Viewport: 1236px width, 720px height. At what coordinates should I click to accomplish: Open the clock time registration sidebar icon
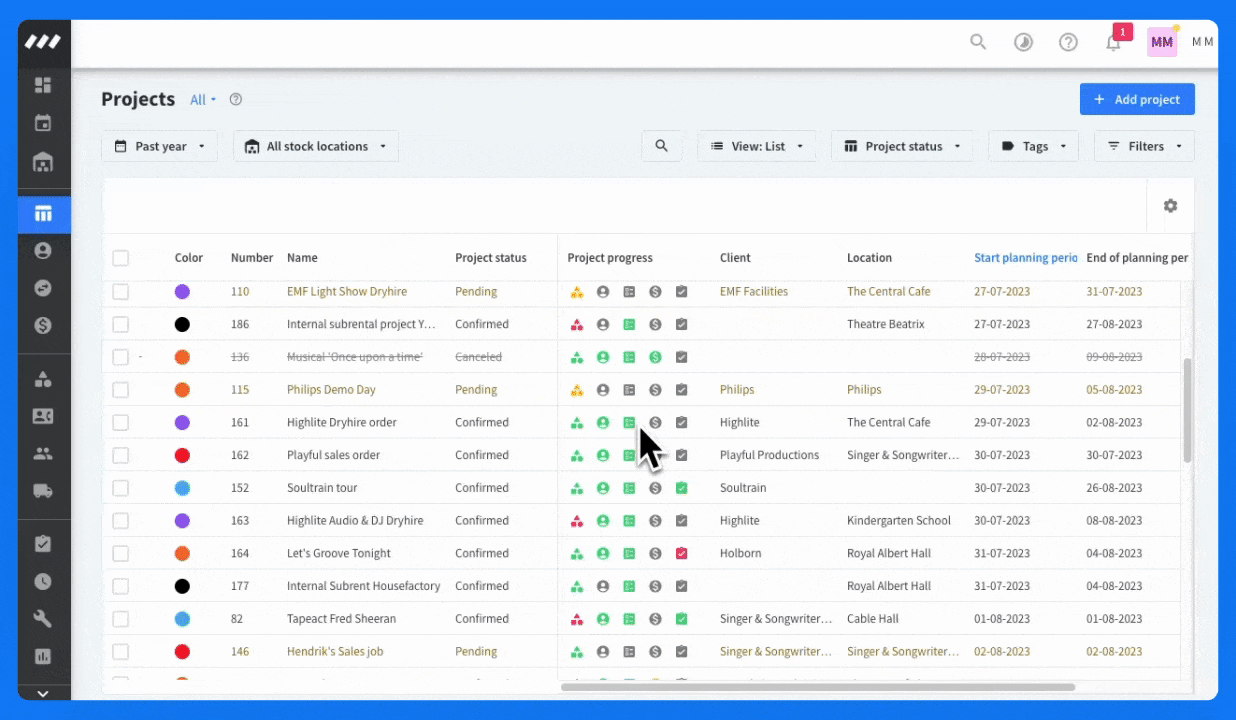click(43, 581)
